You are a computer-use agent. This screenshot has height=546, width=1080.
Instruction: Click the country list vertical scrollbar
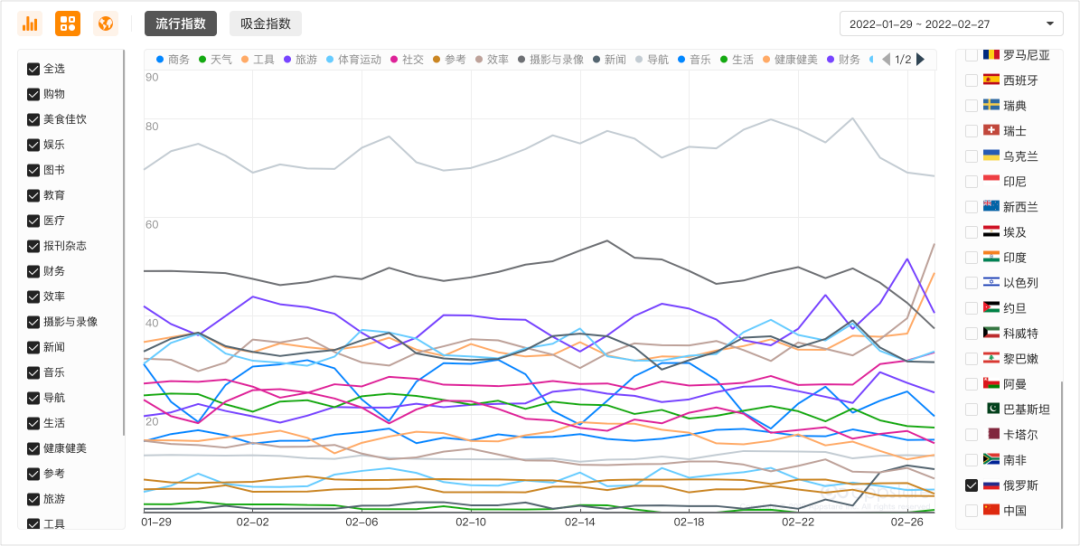click(x=1062, y=450)
